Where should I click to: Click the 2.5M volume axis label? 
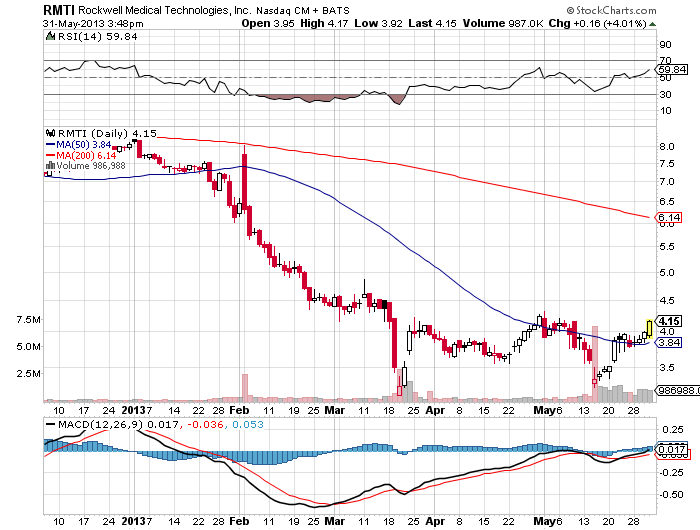29,373
